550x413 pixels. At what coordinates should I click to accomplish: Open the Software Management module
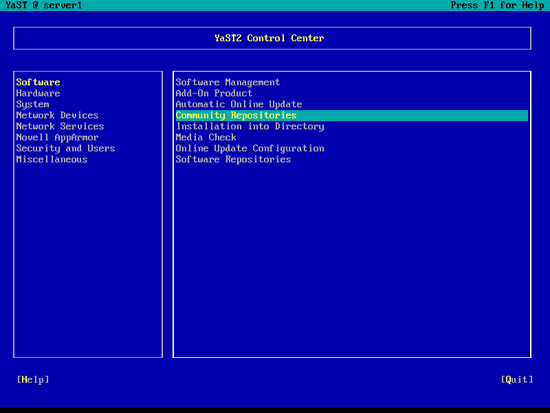click(228, 82)
